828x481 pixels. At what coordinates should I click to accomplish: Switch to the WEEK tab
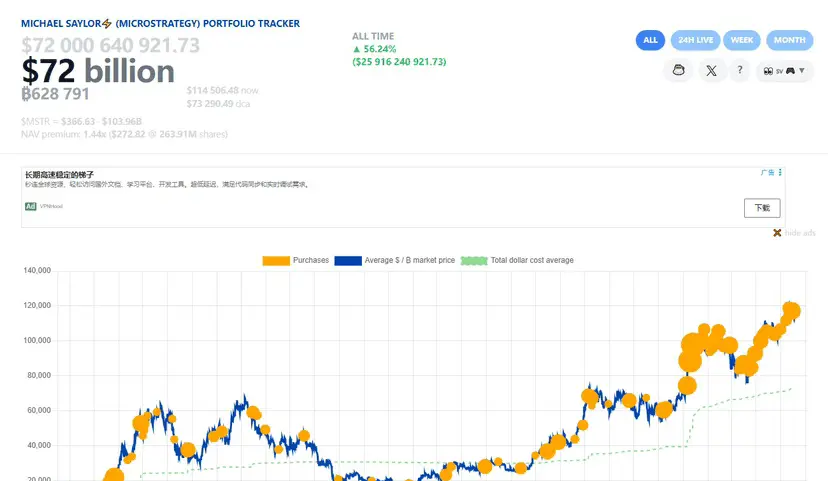coord(742,40)
